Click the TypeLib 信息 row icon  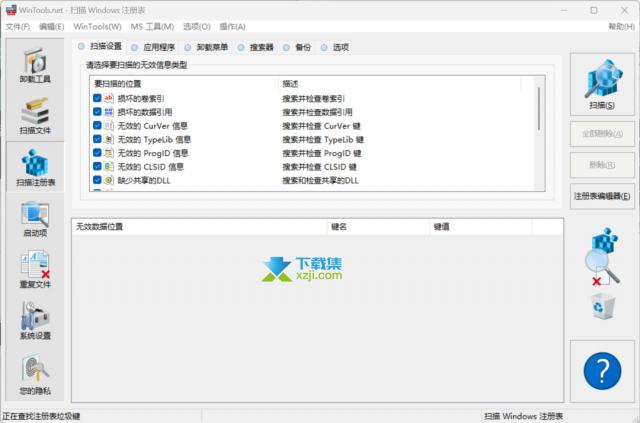click(109, 139)
